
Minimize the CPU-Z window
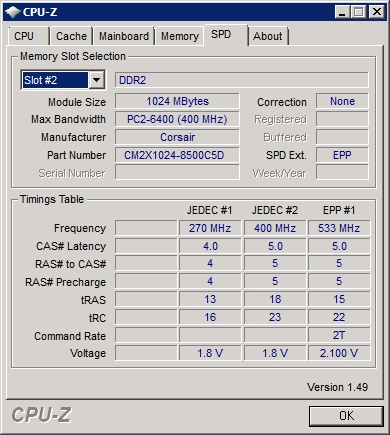[x=342, y=12]
